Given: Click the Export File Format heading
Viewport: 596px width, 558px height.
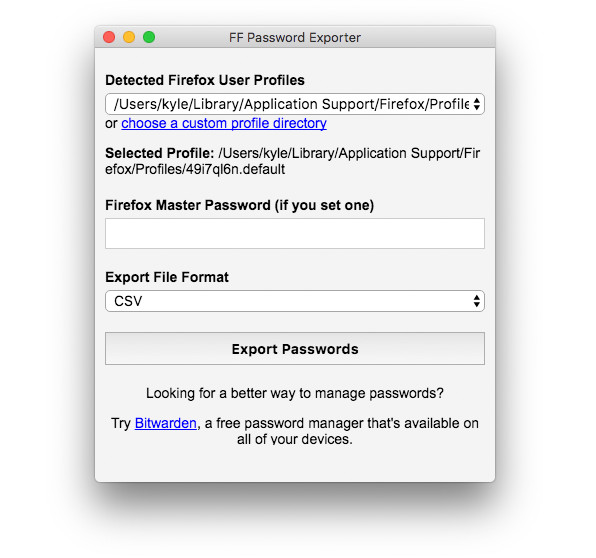Looking at the screenshot, I should (167, 277).
